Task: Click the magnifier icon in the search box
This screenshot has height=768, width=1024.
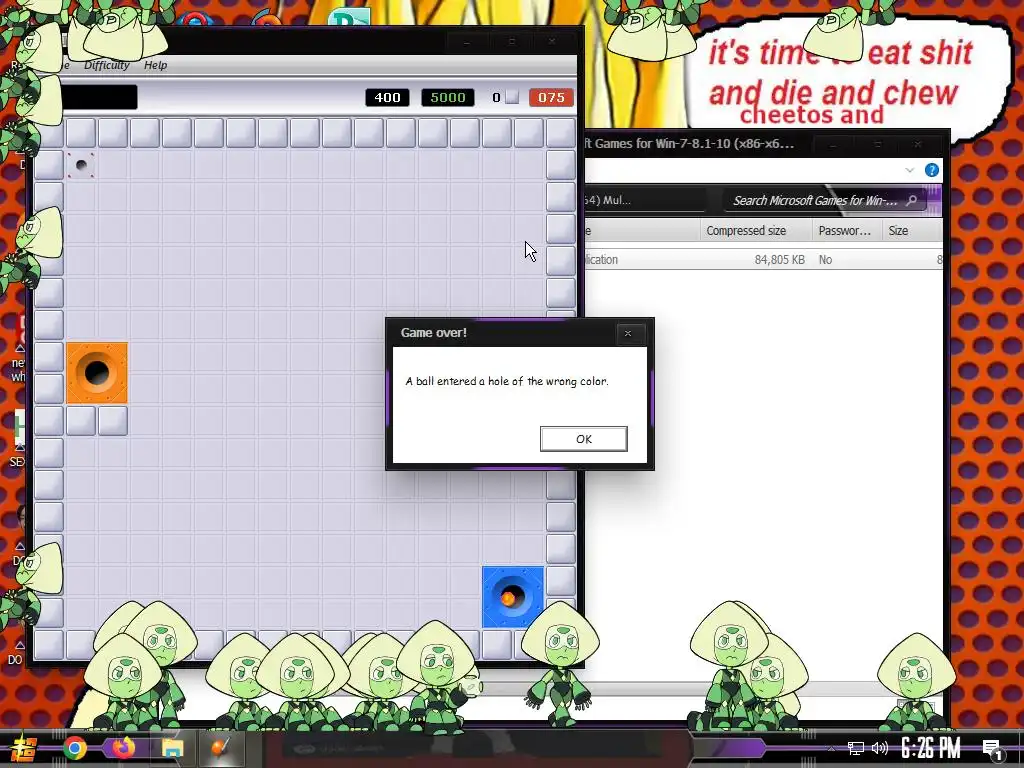Action: pos(912,200)
